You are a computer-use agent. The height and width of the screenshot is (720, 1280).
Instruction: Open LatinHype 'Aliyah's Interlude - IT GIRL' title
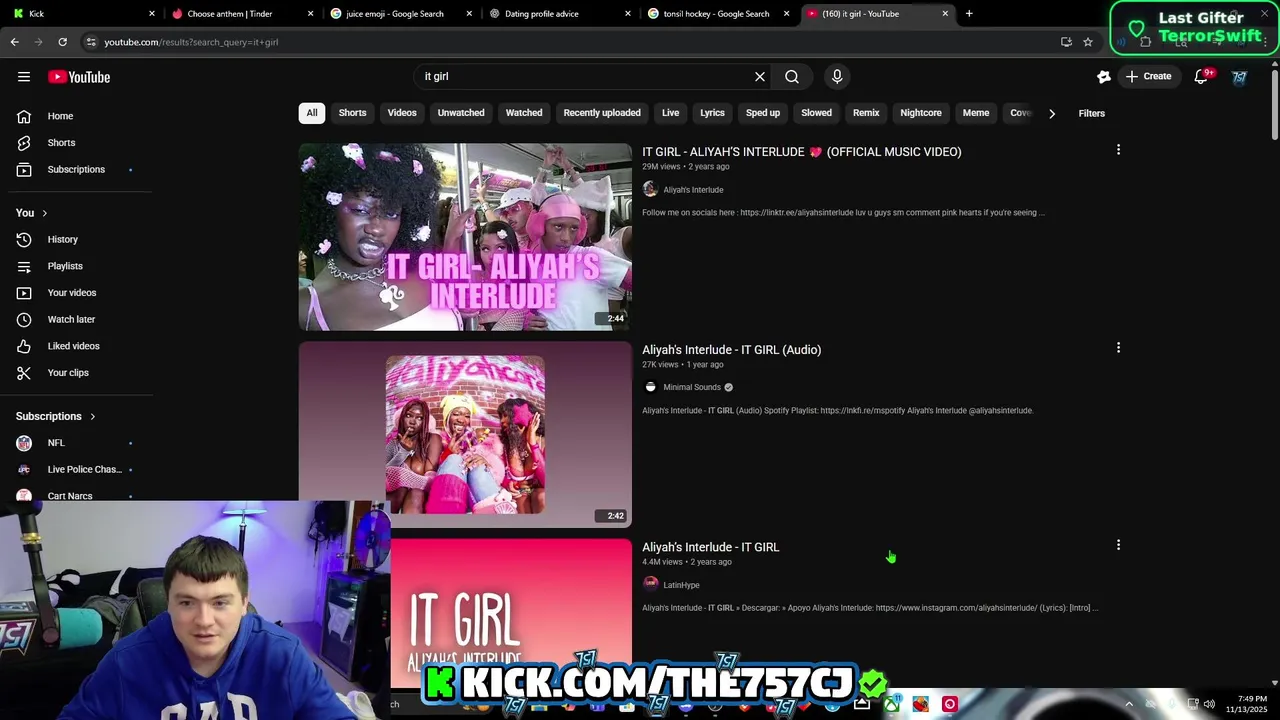(710, 547)
